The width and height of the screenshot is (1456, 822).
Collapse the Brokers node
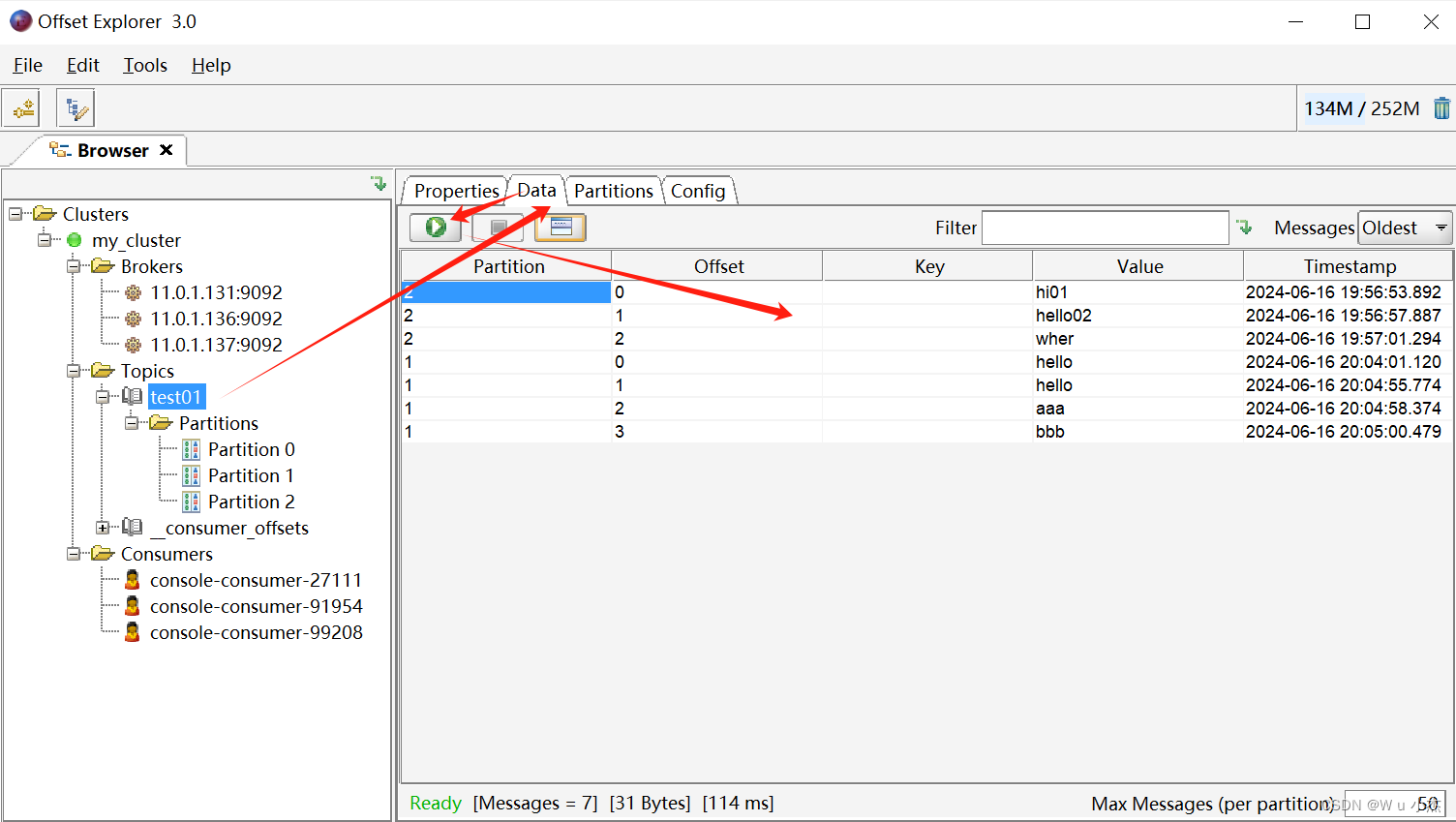(x=74, y=266)
